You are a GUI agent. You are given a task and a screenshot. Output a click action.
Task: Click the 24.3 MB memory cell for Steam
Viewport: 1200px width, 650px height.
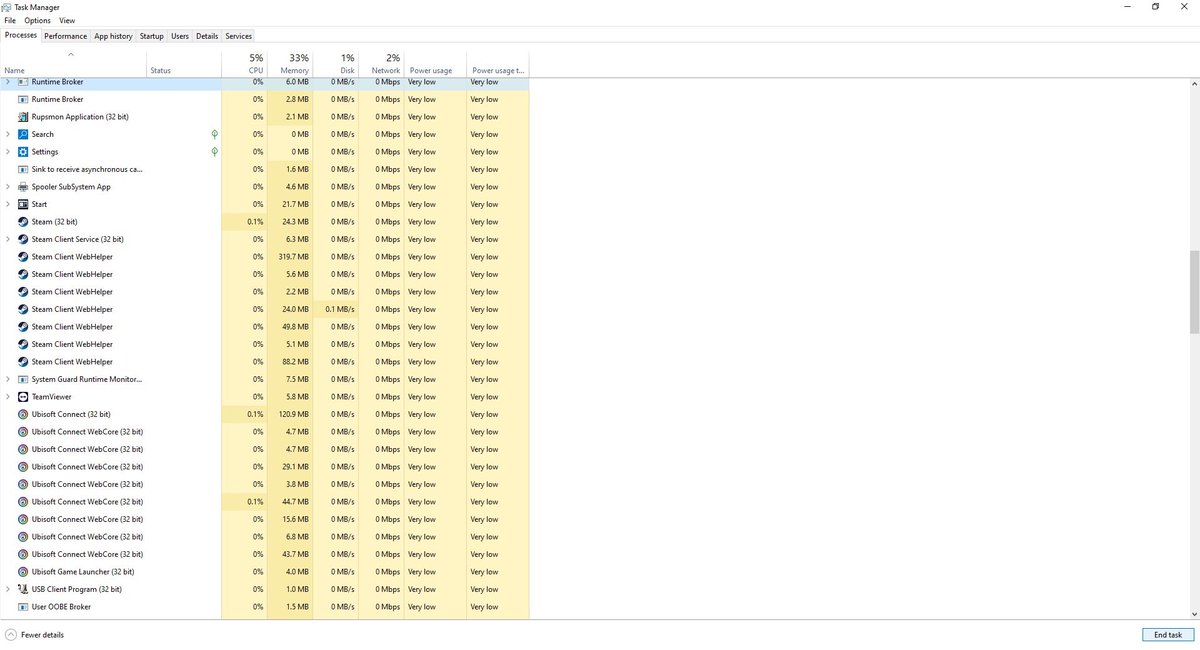[x=290, y=222]
